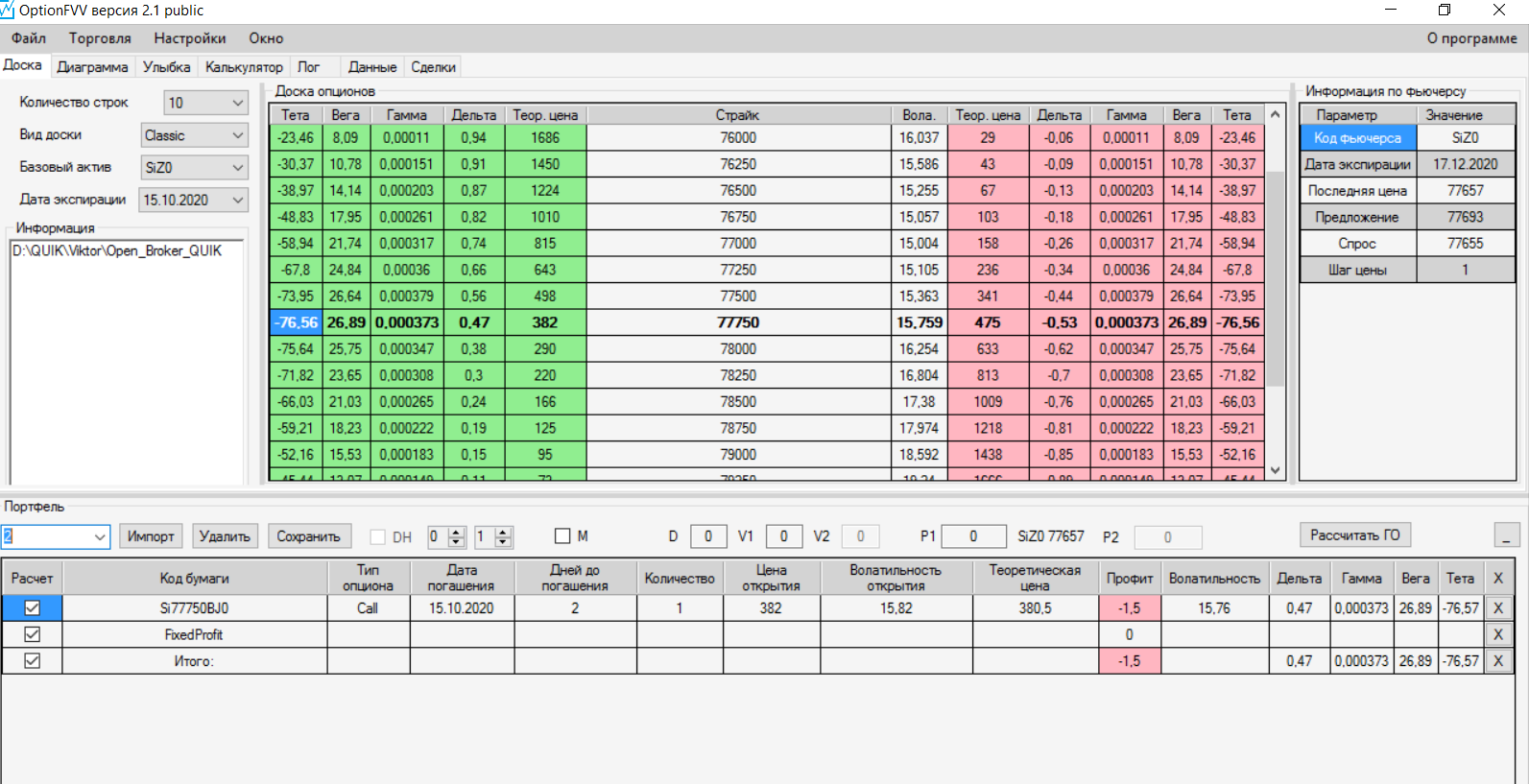Screen dimensions: 1529x784
Task: Select the 79000 strike cell
Action: click(738, 455)
